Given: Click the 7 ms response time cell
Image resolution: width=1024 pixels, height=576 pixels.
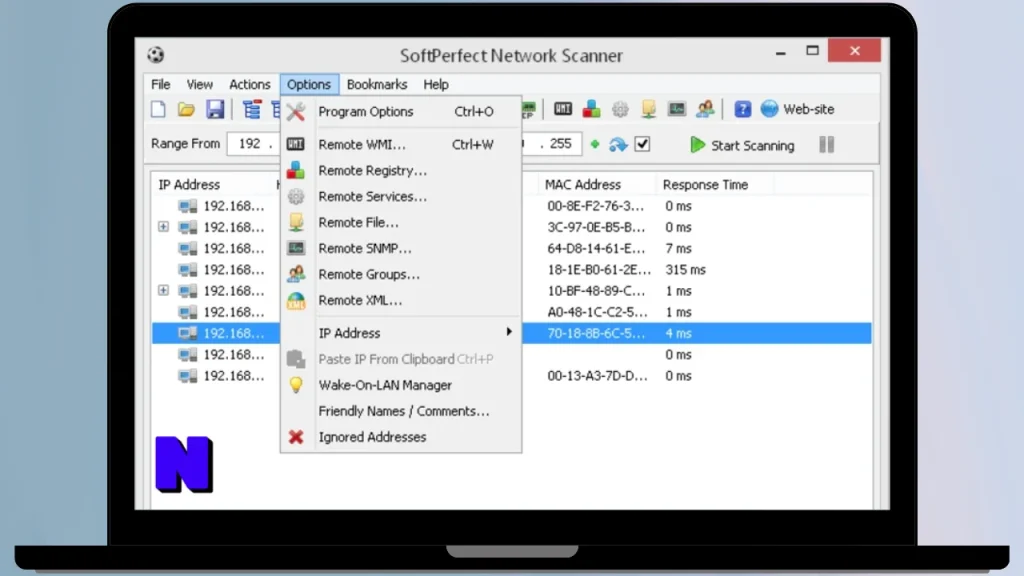Looking at the screenshot, I should tap(679, 248).
